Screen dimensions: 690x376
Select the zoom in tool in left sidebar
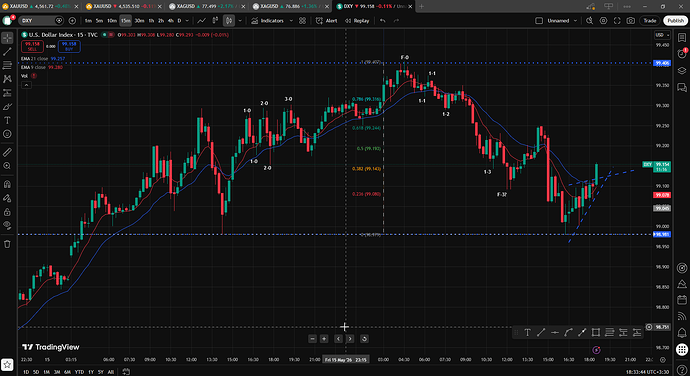click(x=7, y=166)
